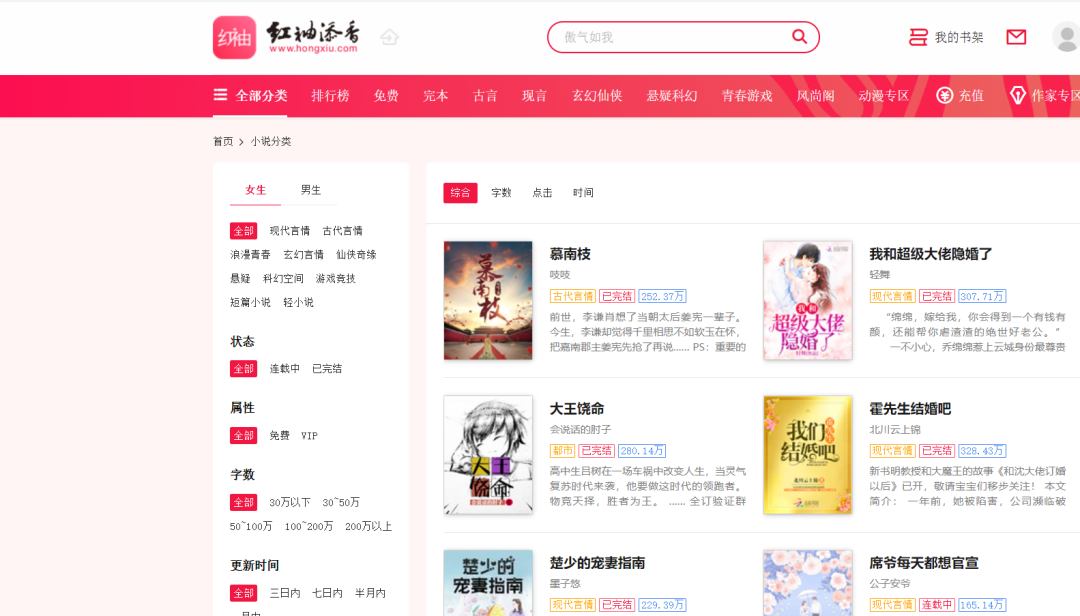
Task: Click the 首页 breadcrumb link
Action: 223,141
